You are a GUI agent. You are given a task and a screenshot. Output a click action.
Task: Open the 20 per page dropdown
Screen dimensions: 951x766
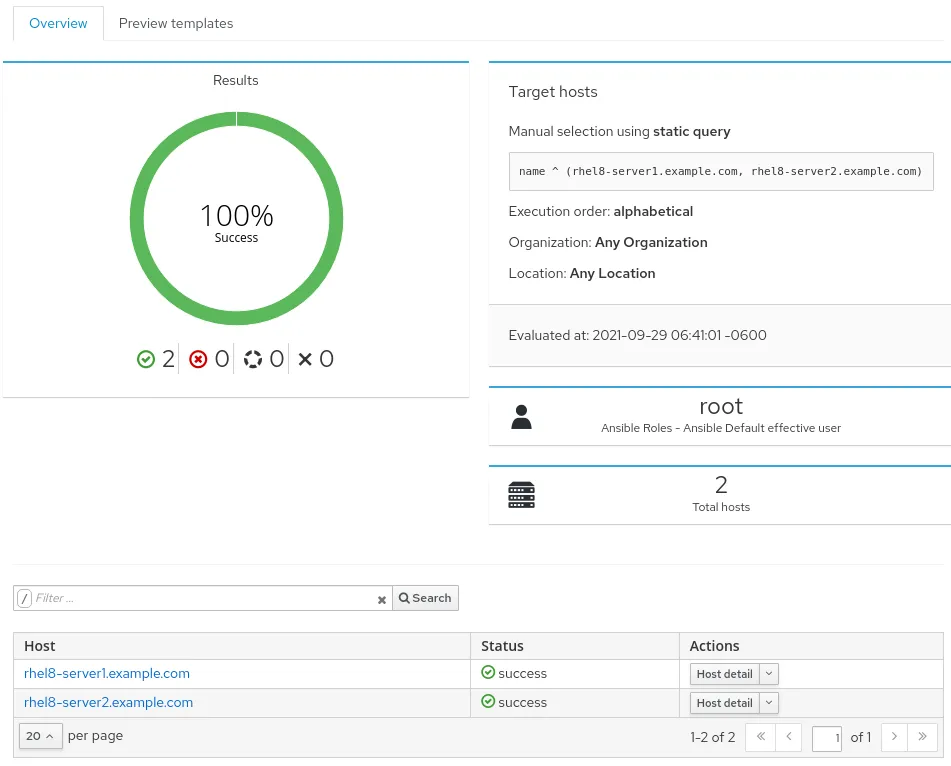pos(40,736)
